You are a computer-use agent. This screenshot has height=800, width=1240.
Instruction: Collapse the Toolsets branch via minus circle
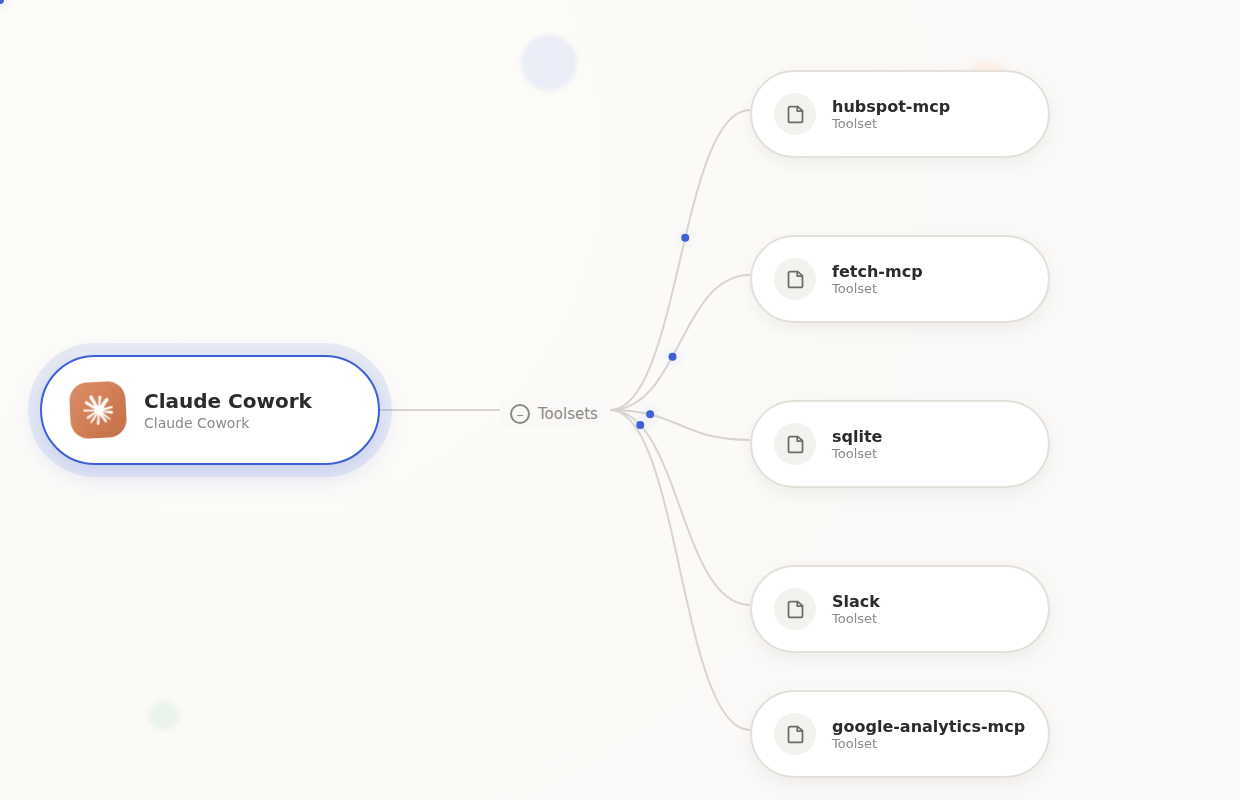pos(520,414)
